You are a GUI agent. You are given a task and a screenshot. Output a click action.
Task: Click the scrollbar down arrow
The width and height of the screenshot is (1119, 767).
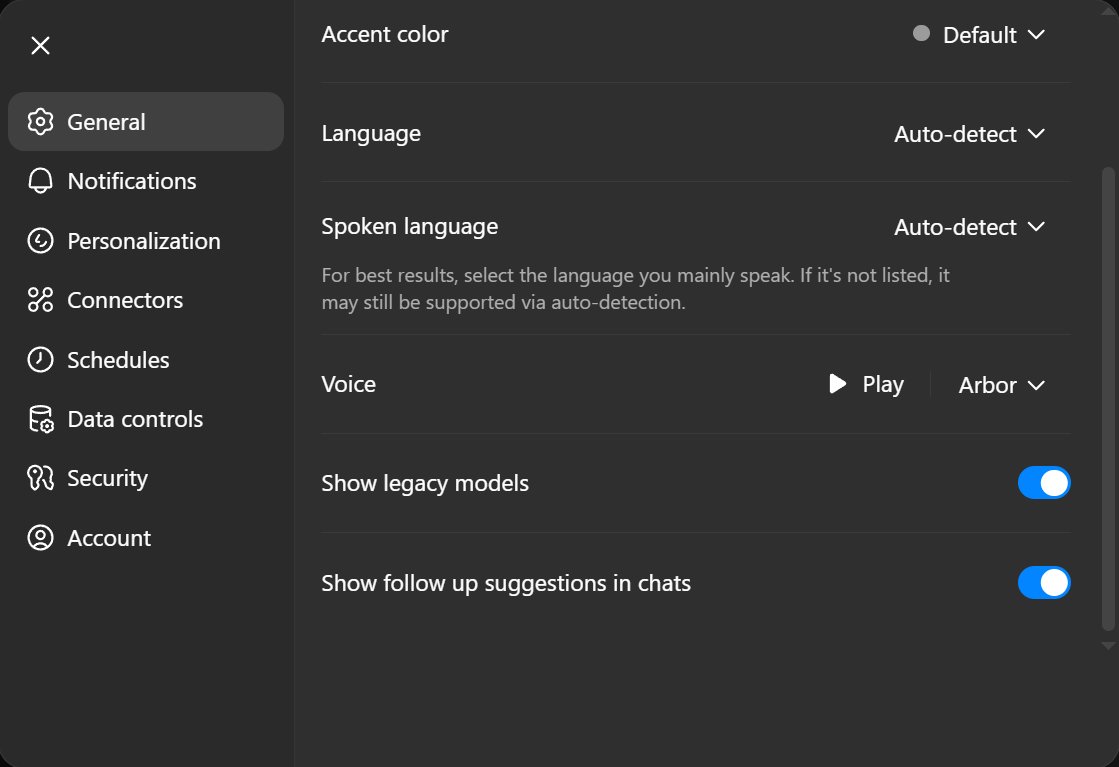click(1108, 646)
